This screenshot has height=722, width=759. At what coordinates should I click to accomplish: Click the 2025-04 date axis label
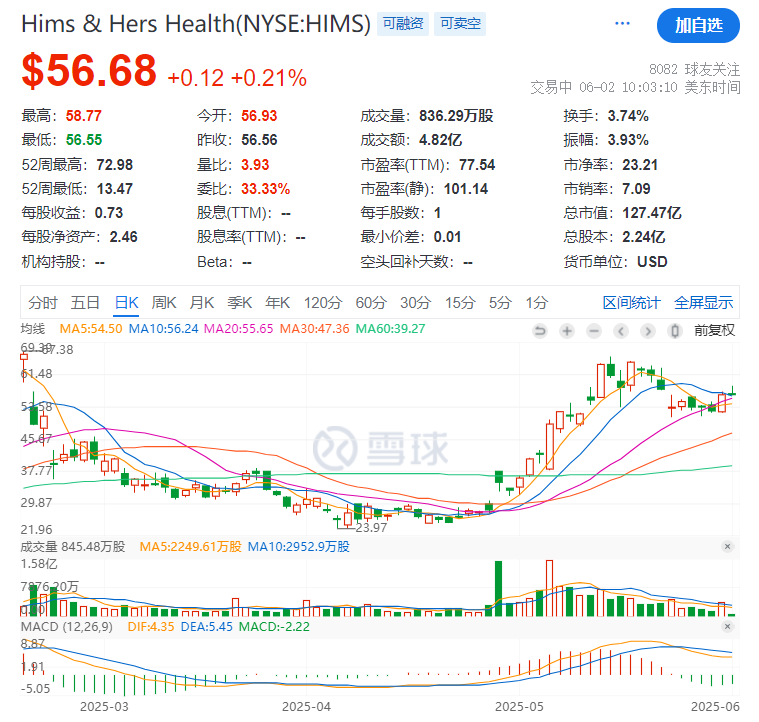306,707
